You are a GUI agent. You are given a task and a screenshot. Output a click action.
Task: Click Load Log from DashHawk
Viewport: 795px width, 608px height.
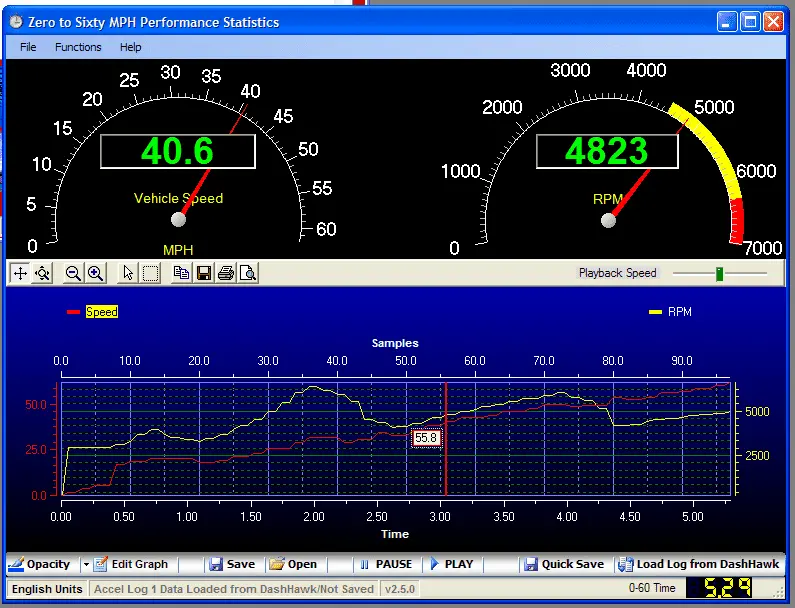click(x=698, y=564)
